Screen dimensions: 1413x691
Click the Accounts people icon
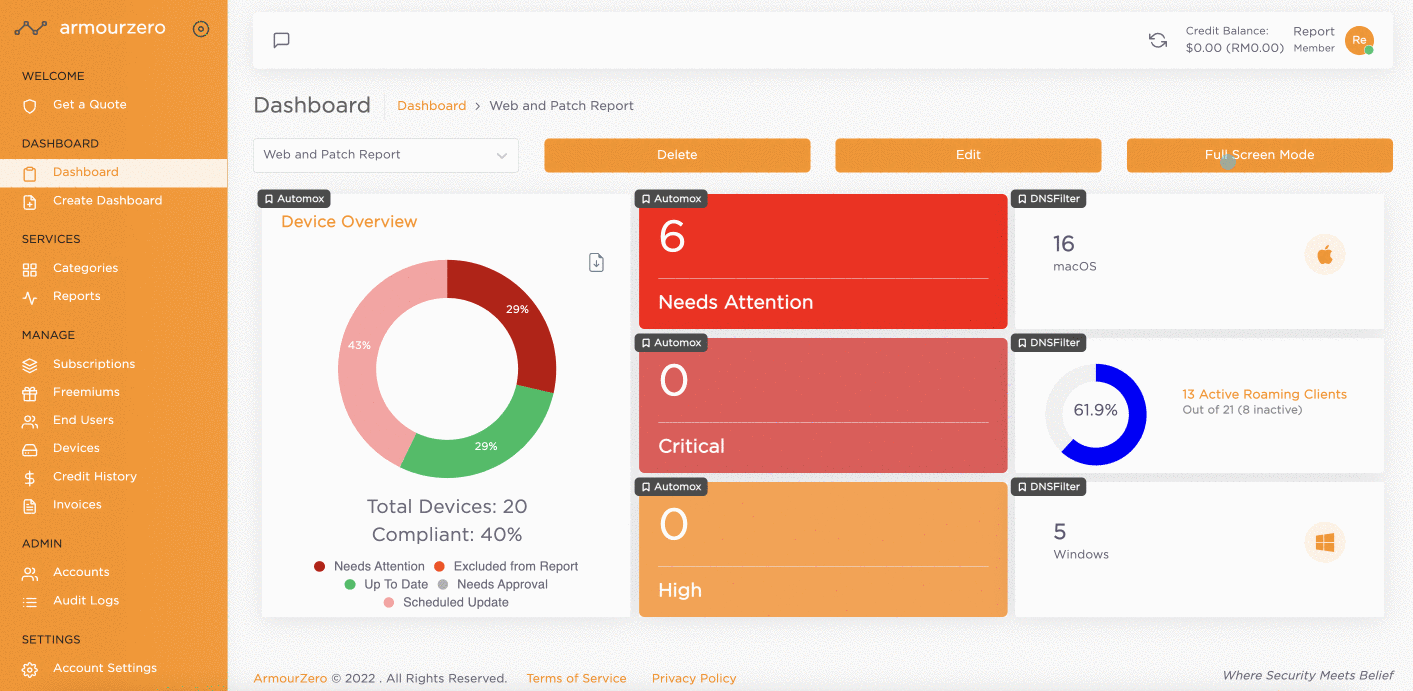(x=30, y=573)
